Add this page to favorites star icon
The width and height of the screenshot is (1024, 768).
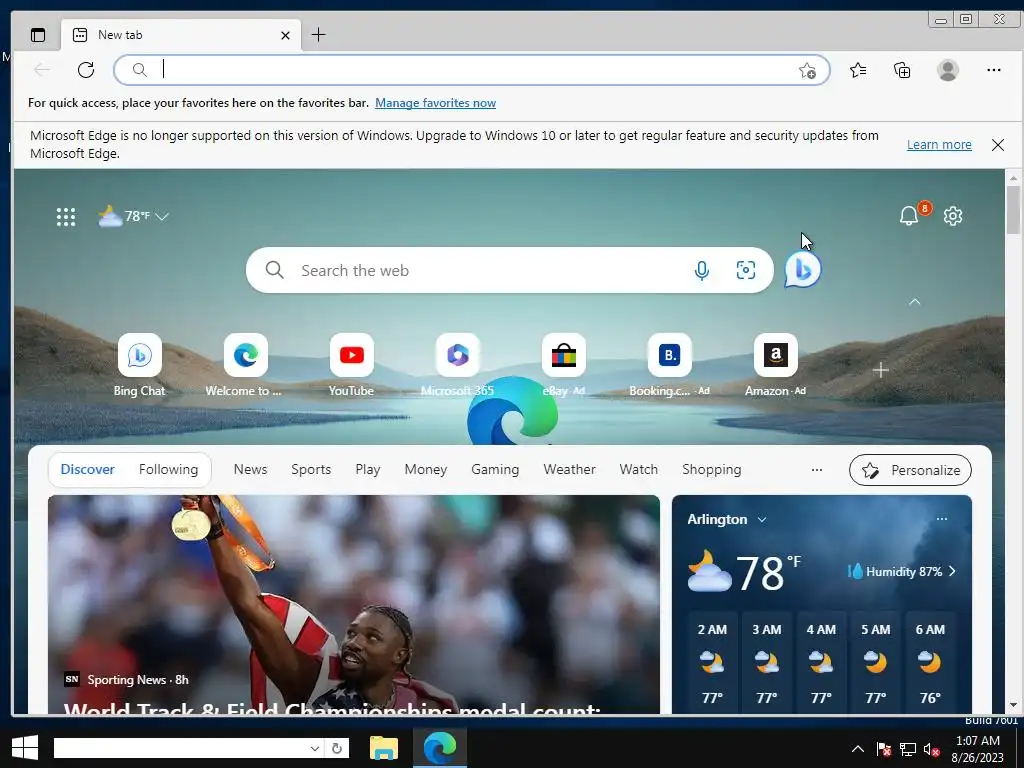(x=807, y=71)
